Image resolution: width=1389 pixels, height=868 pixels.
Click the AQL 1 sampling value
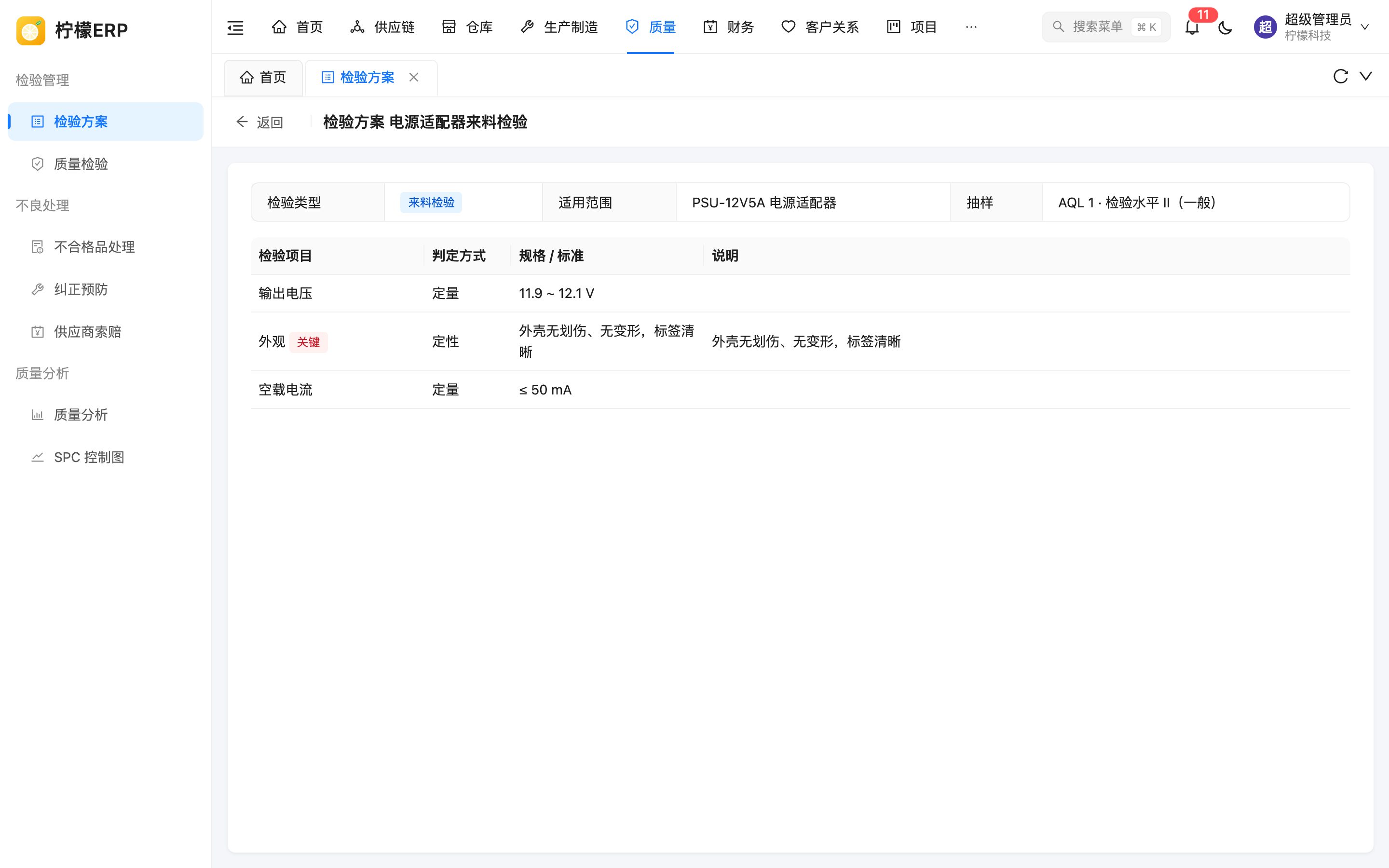[x=1137, y=203]
